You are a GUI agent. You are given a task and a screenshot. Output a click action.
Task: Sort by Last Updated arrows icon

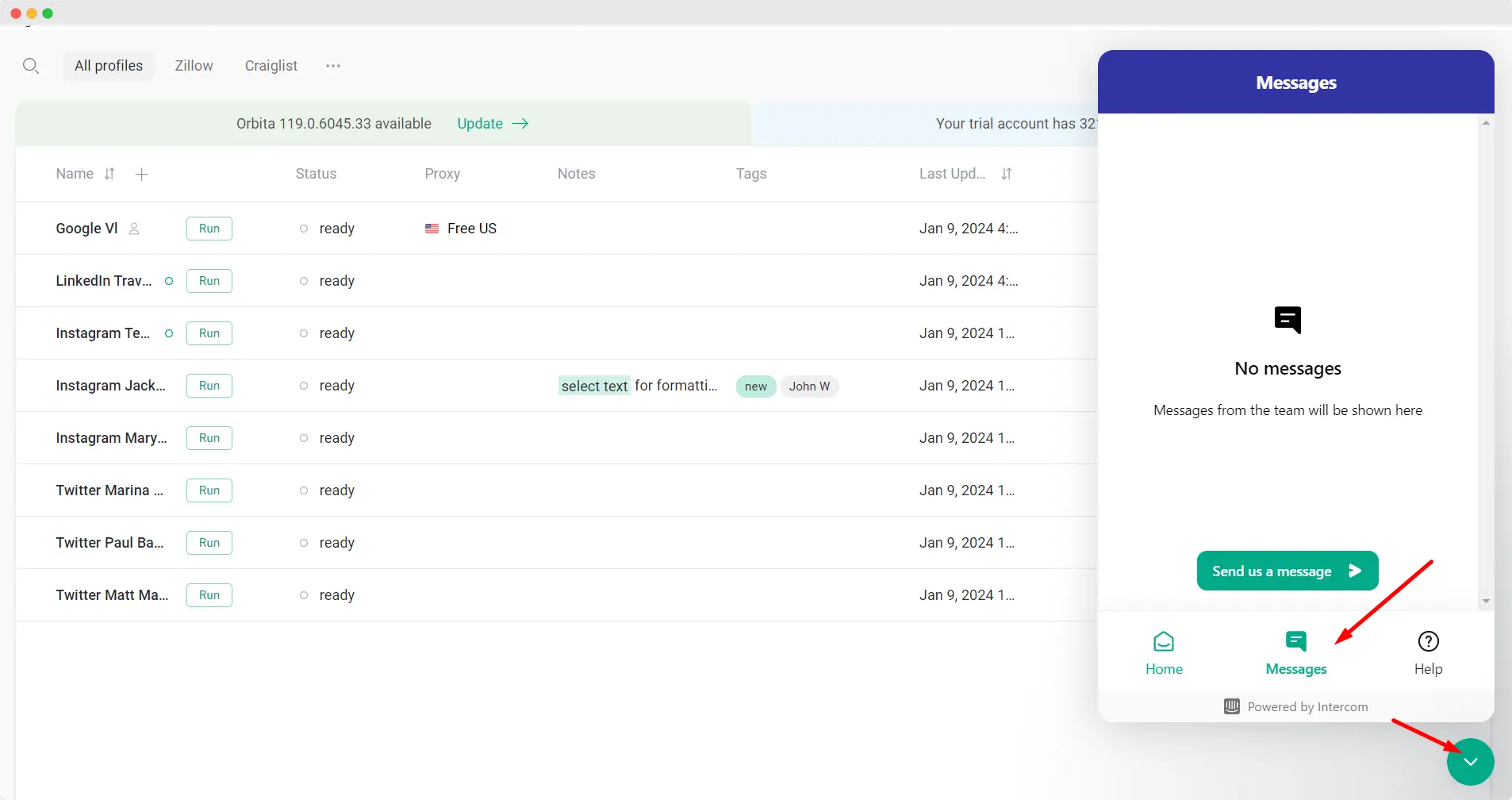click(1007, 174)
